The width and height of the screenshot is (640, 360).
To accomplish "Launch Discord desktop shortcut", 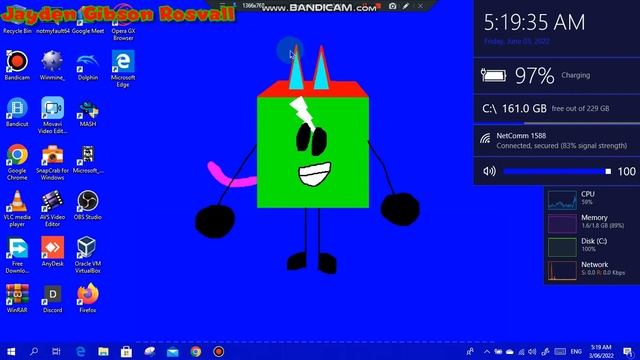I will pyautogui.click(x=52, y=298).
